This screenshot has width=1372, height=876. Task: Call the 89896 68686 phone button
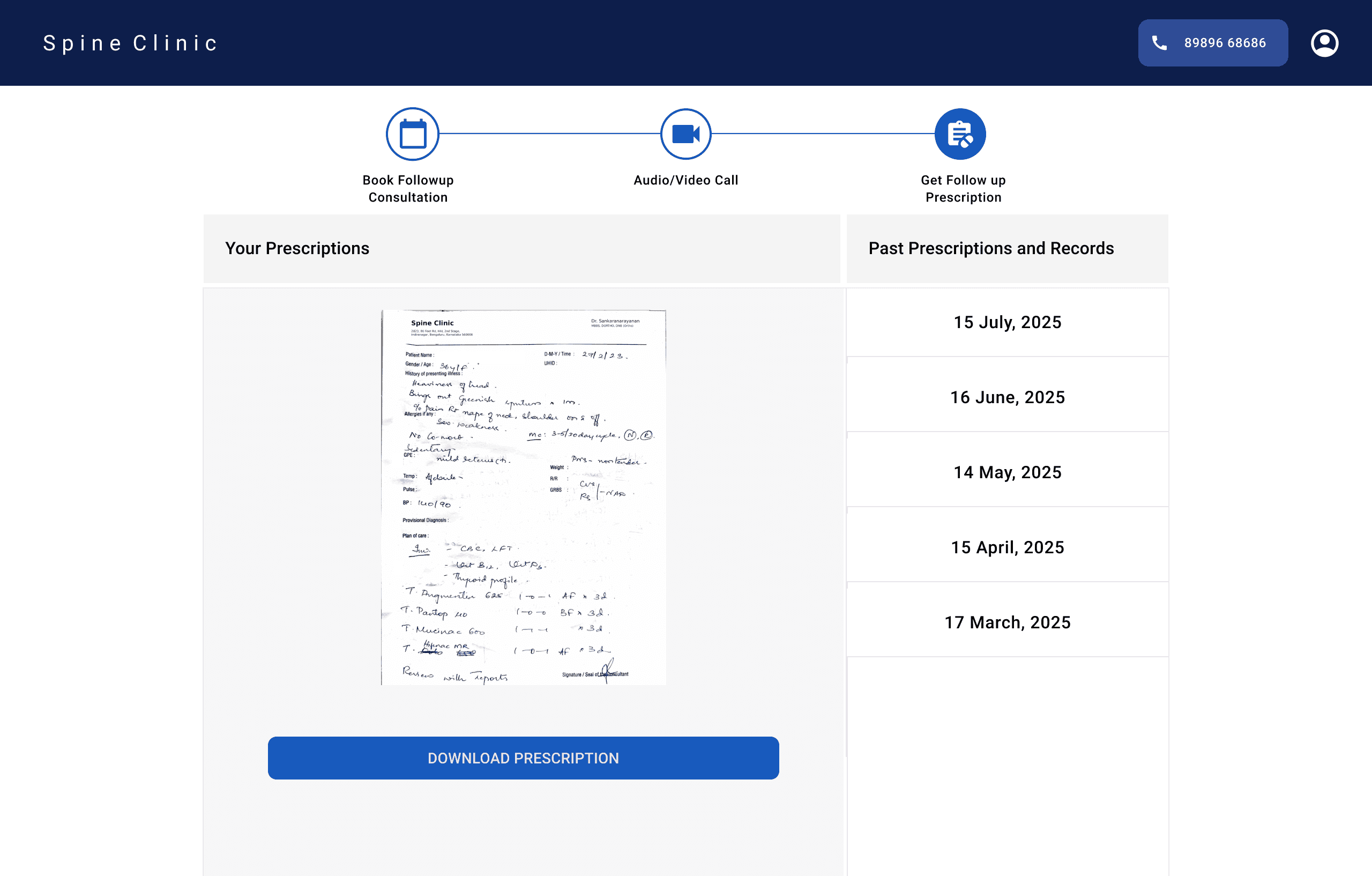[1212, 43]
